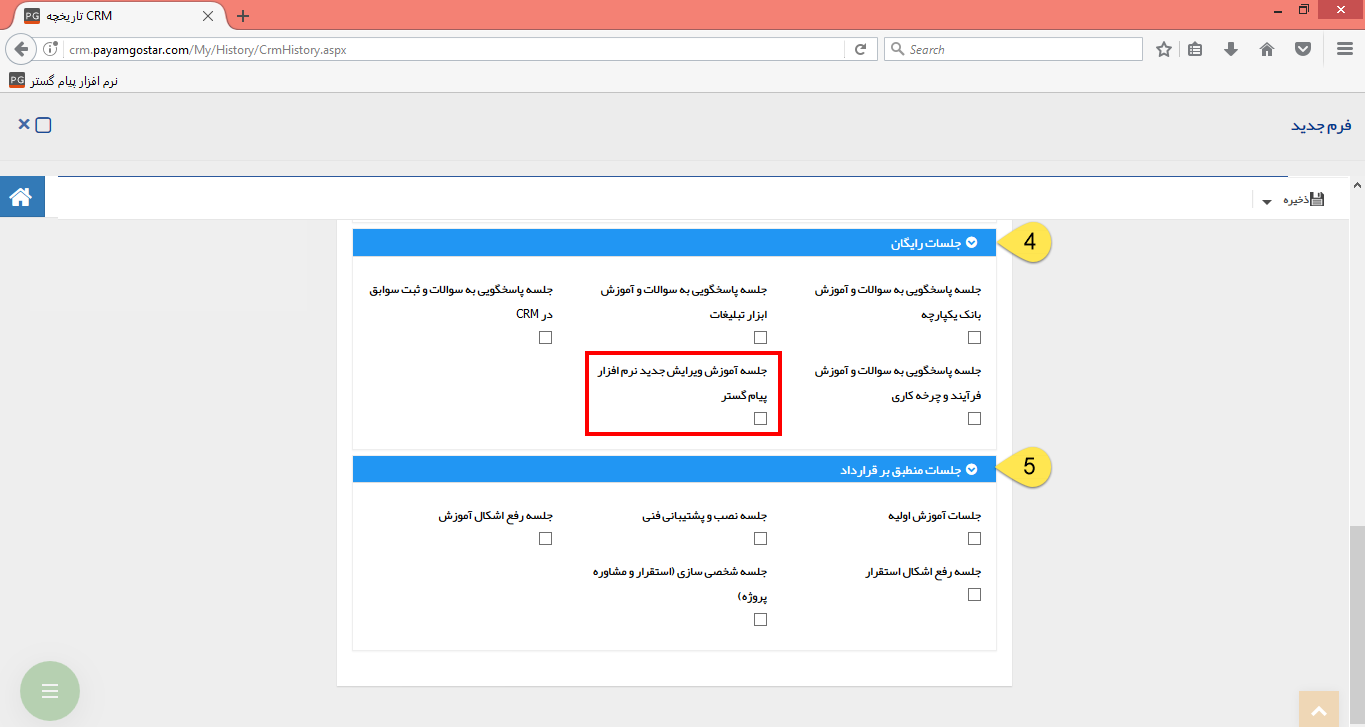Check جلسه نصب و پشتیبانی فنی checkbox
Image resolution: width=1365 pixels, height=727 pixels.
click(760, 539)
